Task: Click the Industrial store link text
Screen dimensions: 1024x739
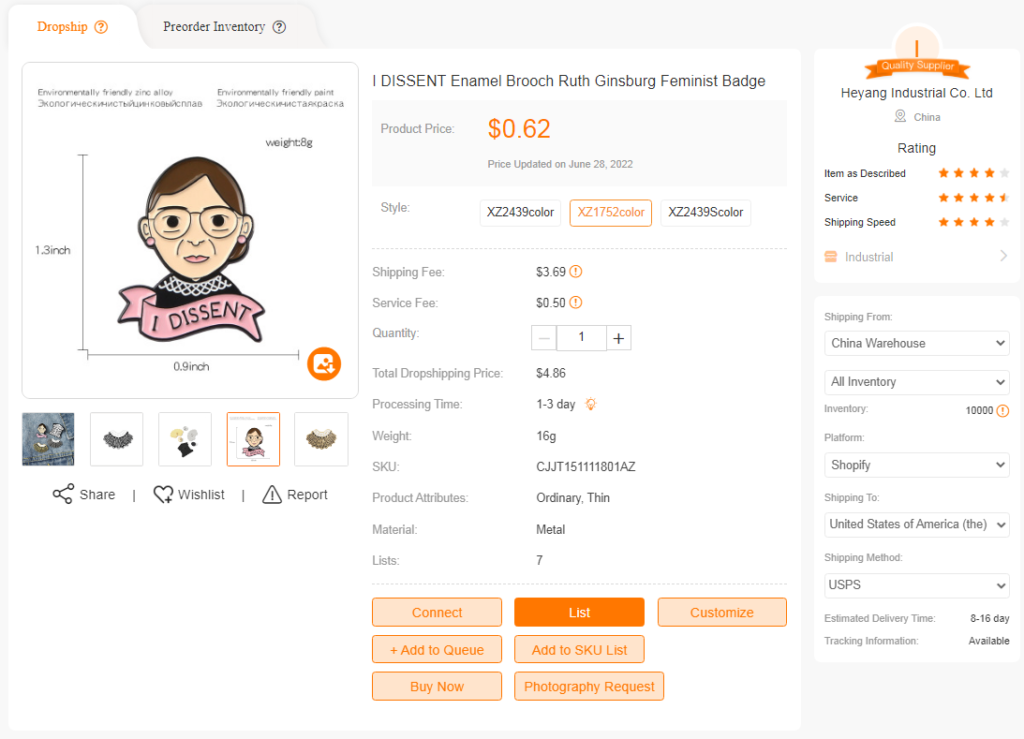Action: pos(869,257)
